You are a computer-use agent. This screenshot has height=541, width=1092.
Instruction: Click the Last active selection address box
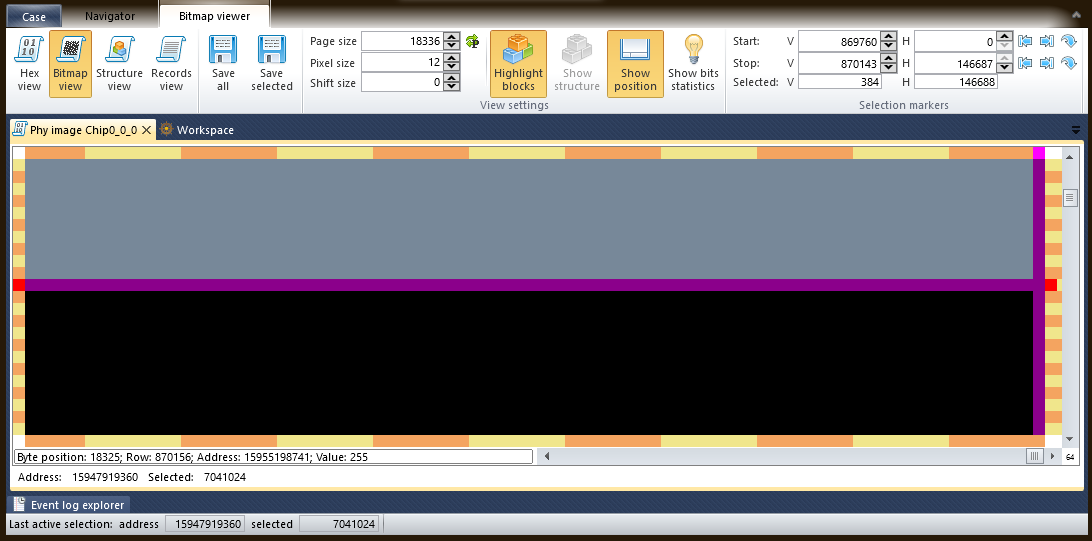pos(205,524)
